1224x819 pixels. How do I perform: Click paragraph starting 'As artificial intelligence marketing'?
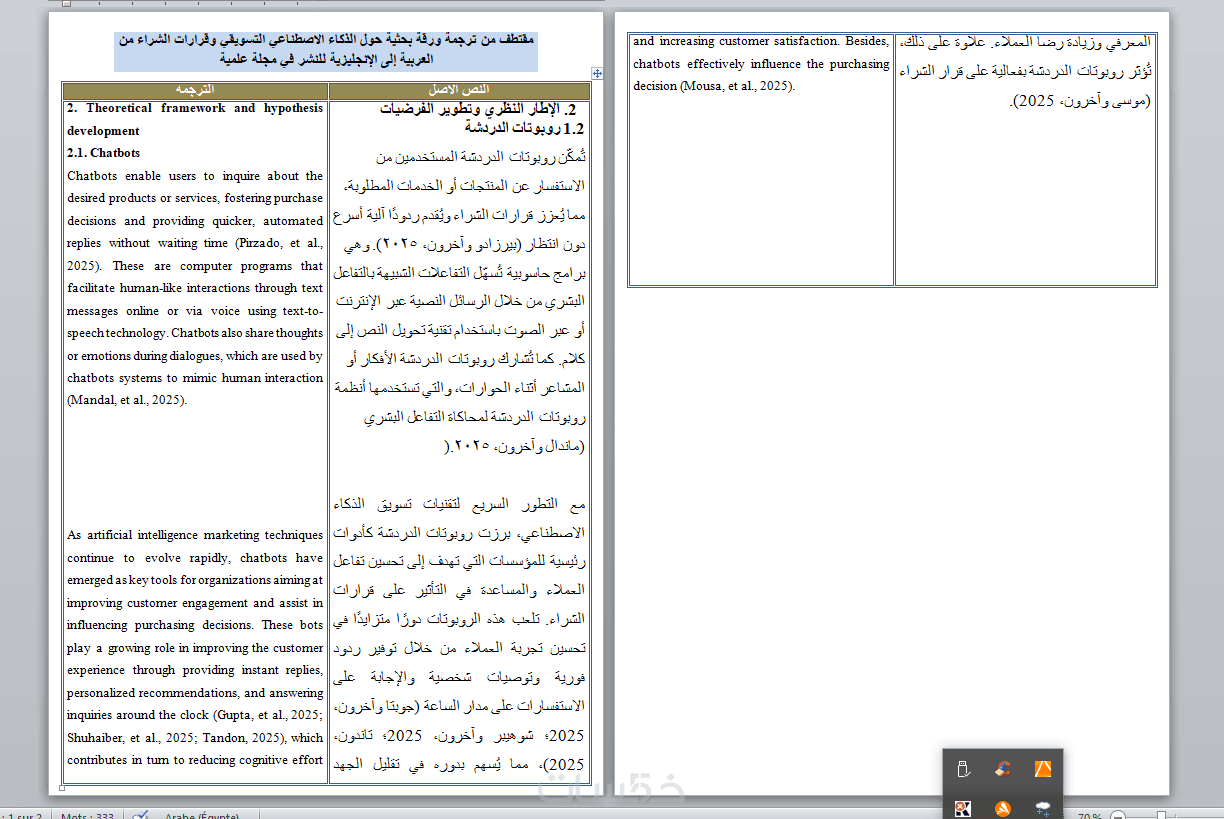[195, 647]
